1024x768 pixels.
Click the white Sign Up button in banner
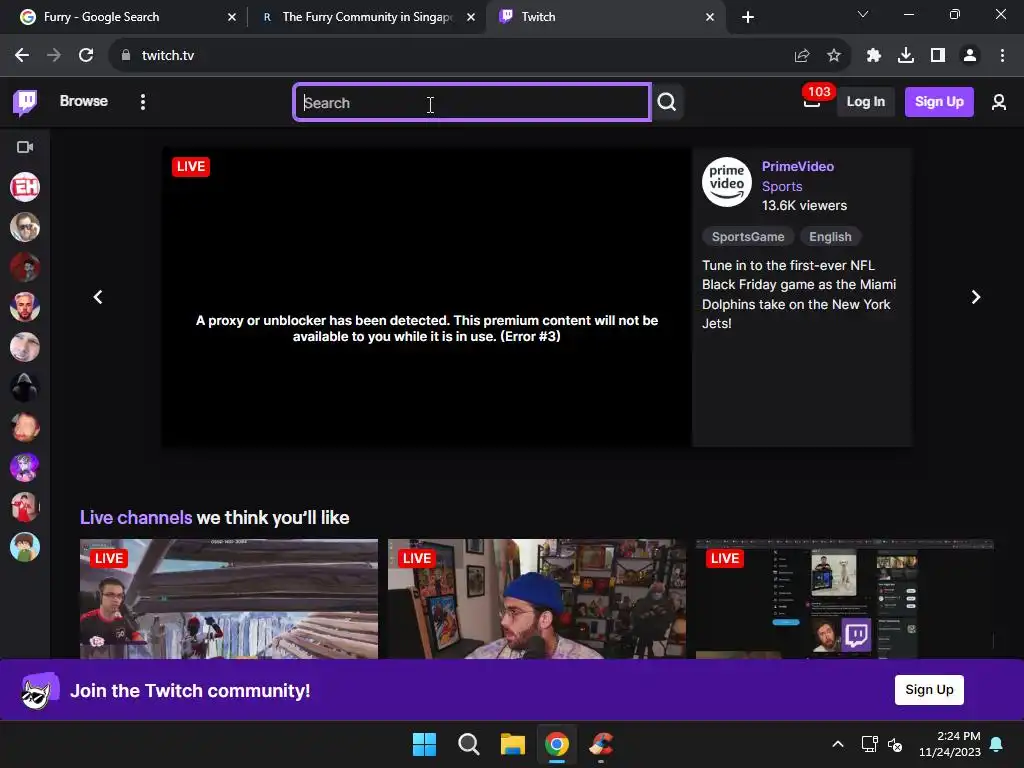[929, 690]
